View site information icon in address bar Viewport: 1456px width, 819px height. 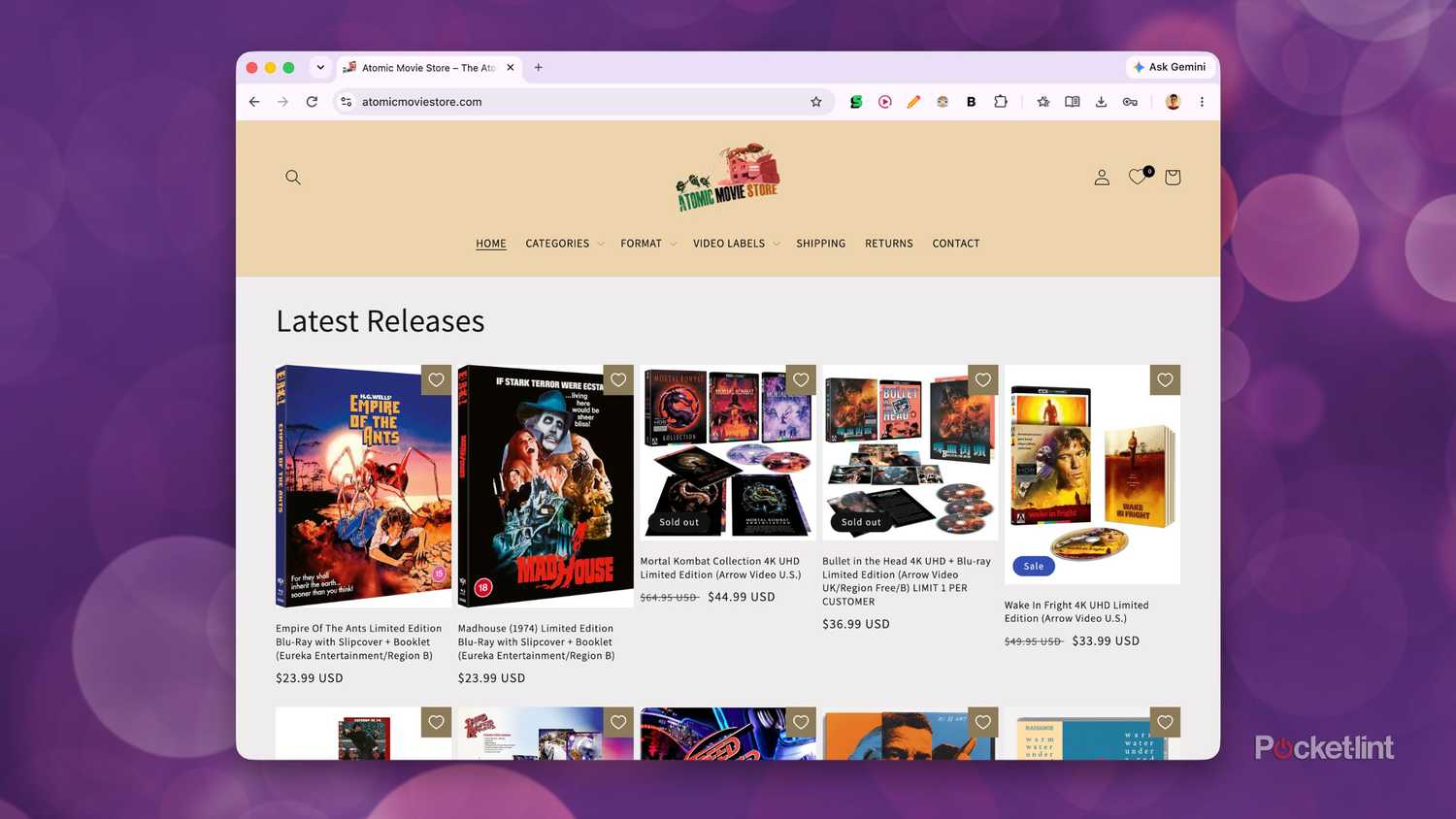click(347, 102)
